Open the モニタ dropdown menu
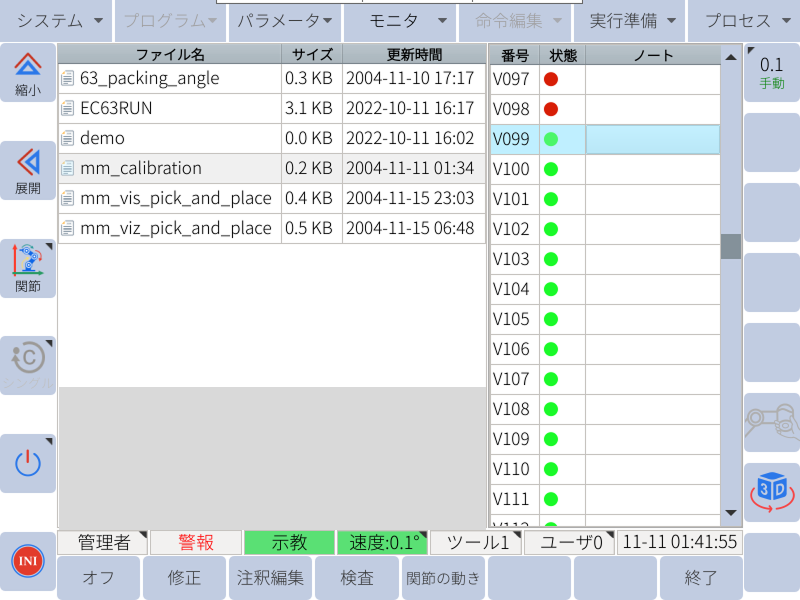Screen dimensions: 800x600 [x=400, y=20]
